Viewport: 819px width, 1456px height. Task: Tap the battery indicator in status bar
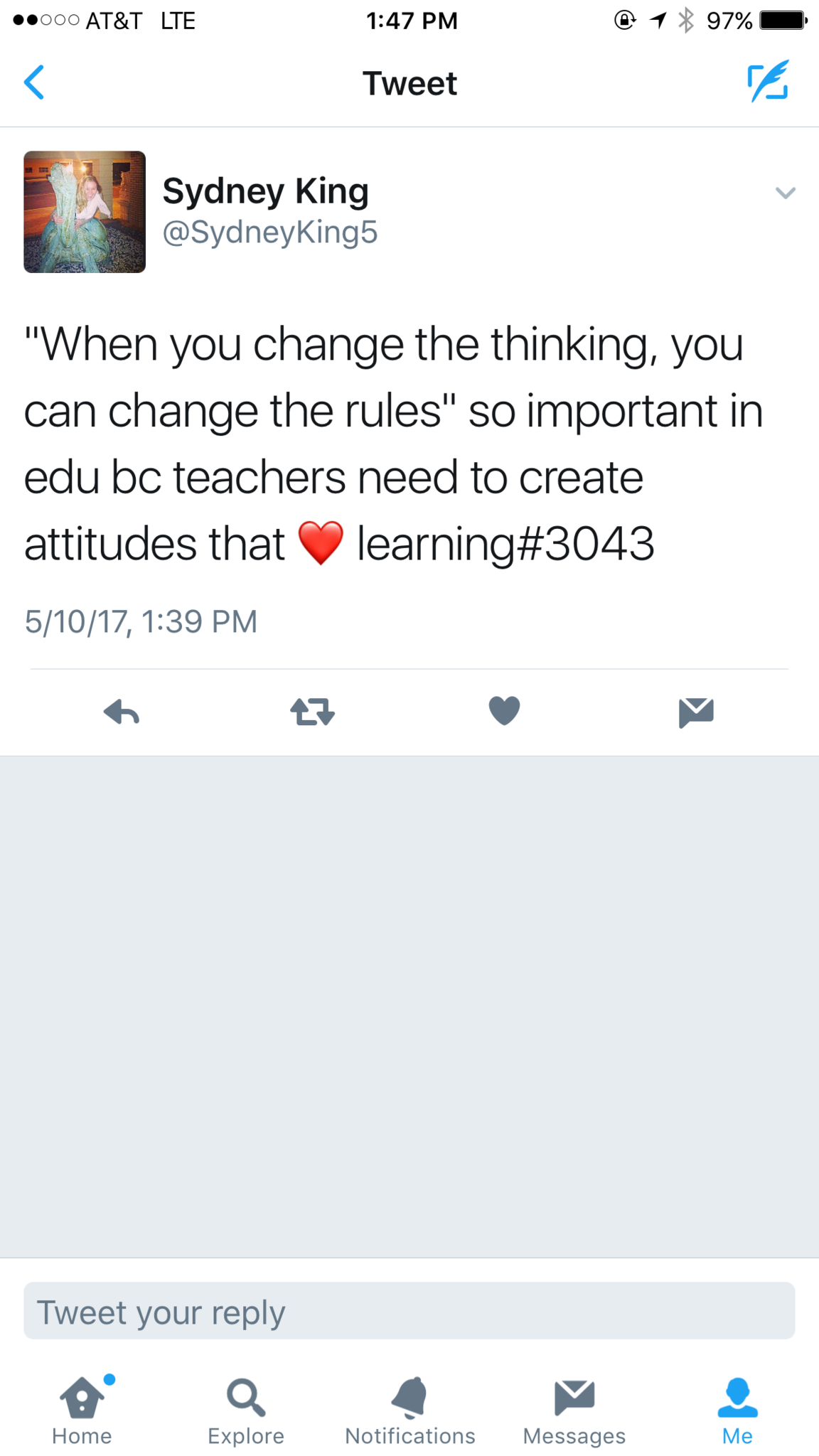coord(783,20)
